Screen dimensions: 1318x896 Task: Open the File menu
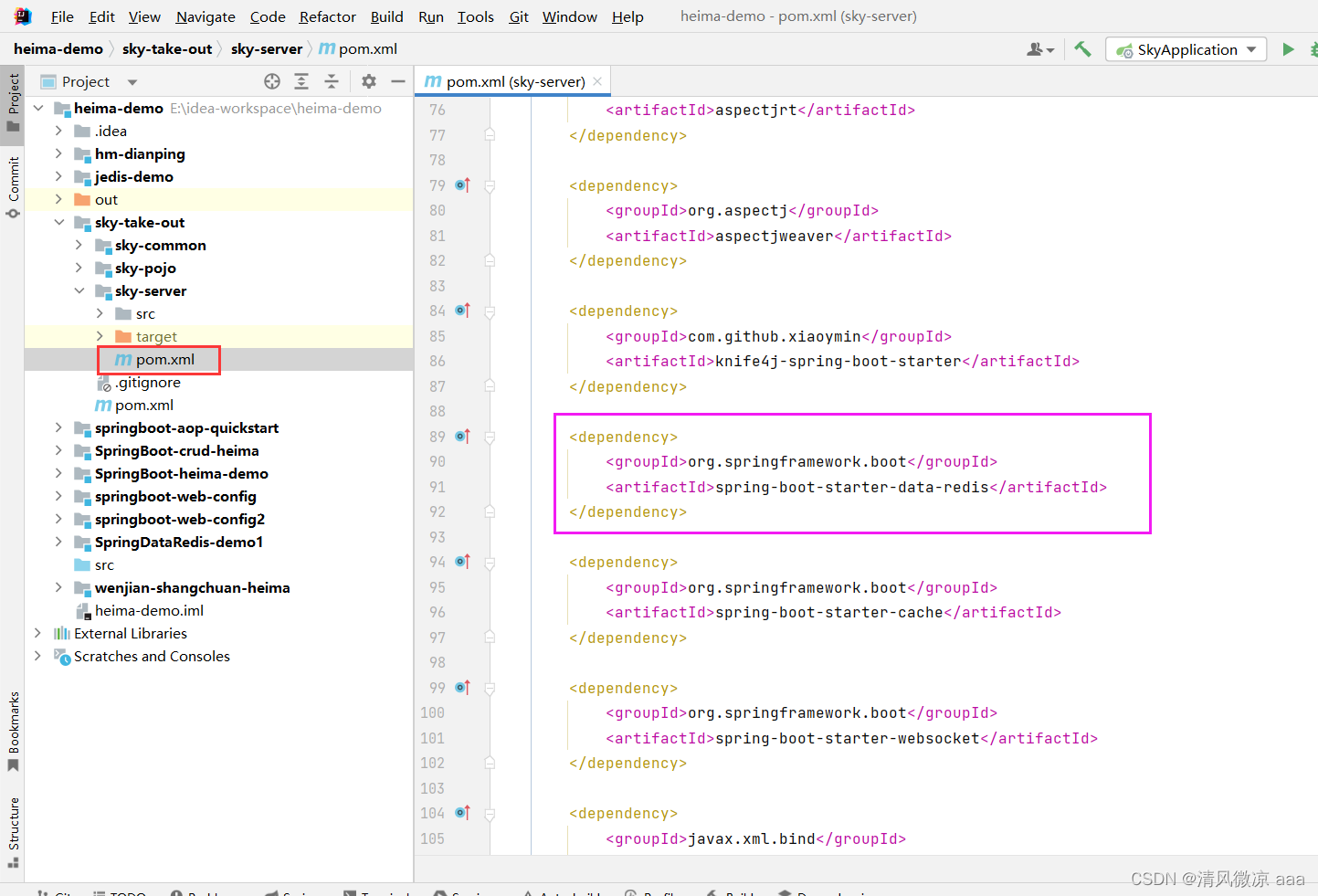pyautogui.click(x=62, y=16)
